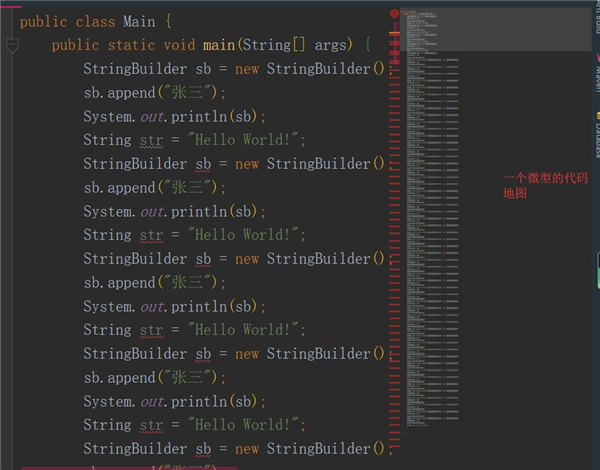Open the Database tool window tab

click(597, 135)
